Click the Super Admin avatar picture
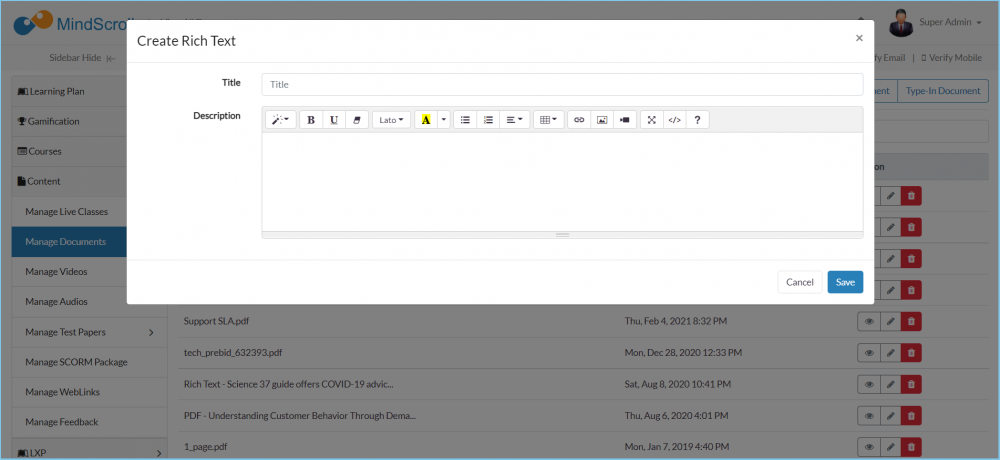Image resolution: width=1000 pixels, height=460 pixels. 901,23
